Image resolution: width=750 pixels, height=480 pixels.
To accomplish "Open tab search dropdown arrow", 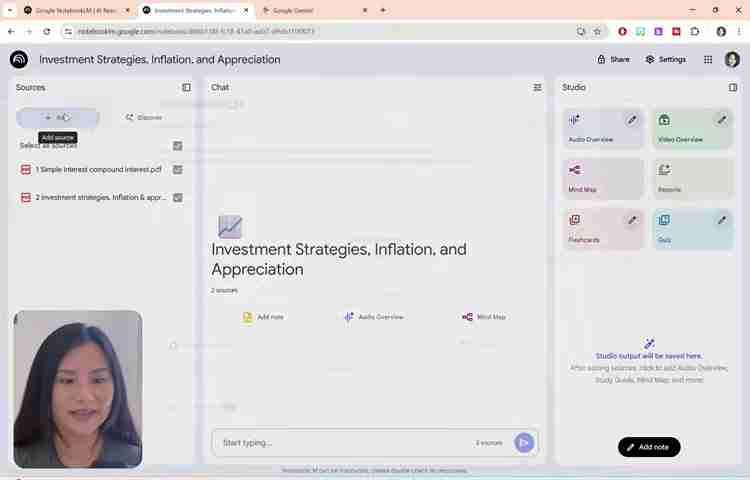I will [10, 10].
